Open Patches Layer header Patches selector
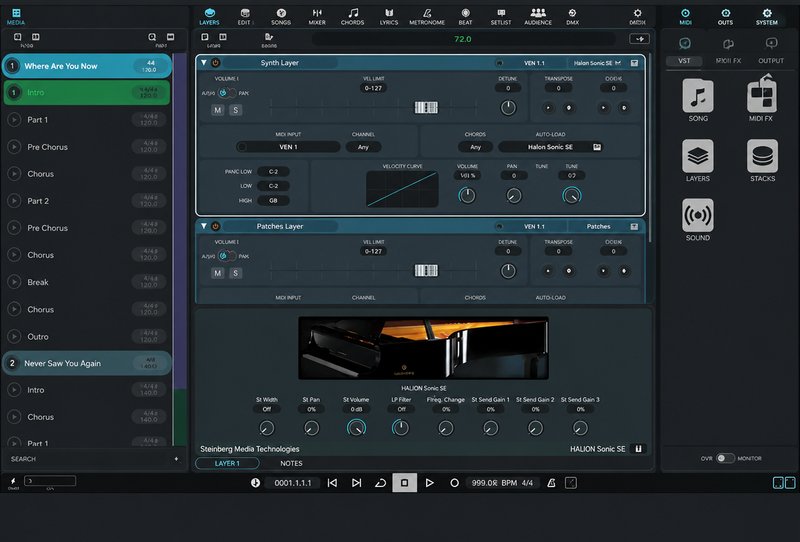The height and width of the screenshot is (542, 800). click(598, 226)
